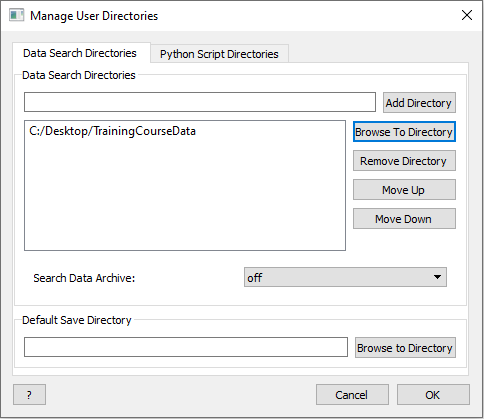Viewport: 484px width, 419px height.
Task: Select the Data Search Directories tab
Action: point(80,53)
